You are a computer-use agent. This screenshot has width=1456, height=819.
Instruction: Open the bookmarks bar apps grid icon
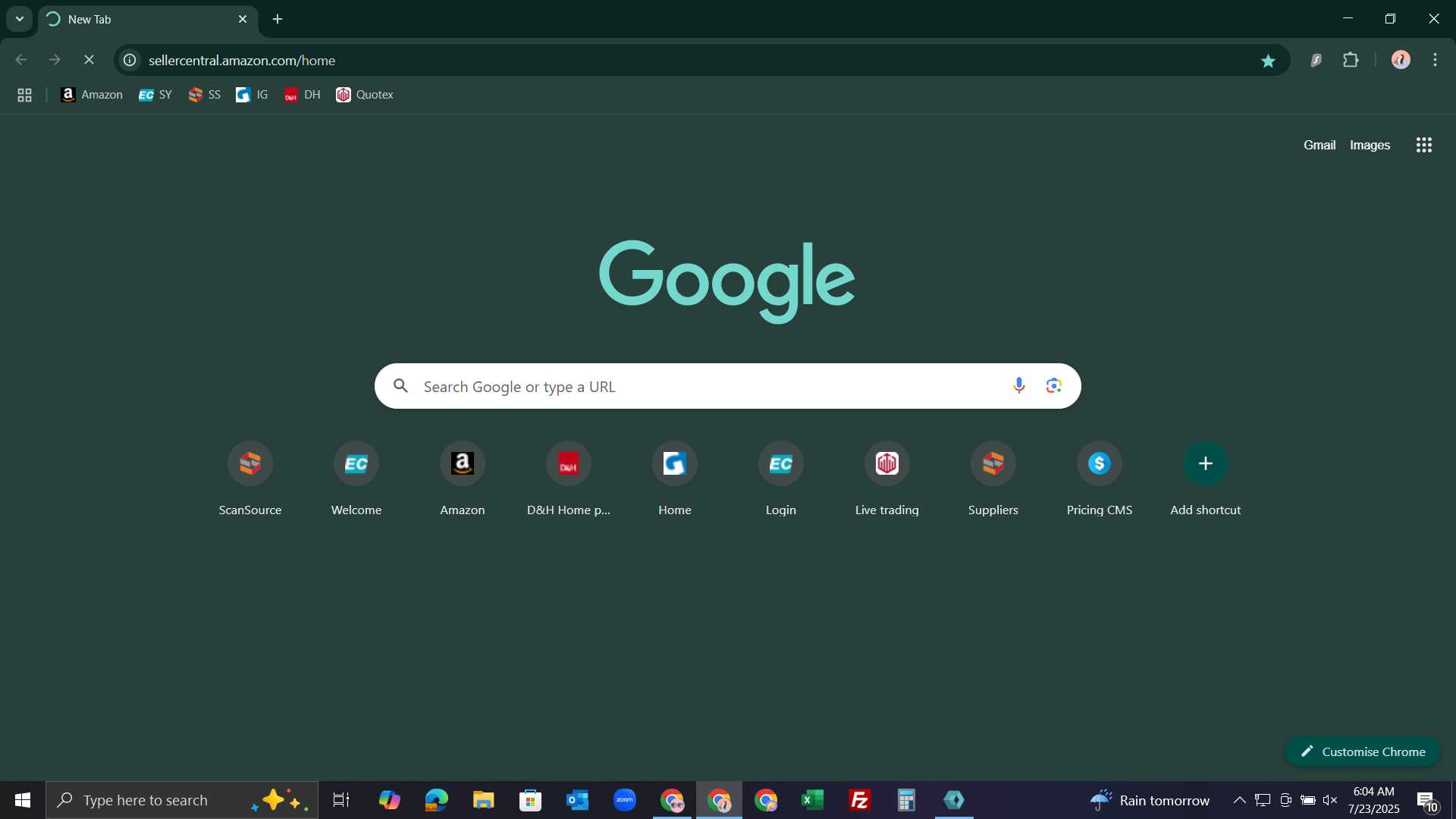click(x=24, y=95)
